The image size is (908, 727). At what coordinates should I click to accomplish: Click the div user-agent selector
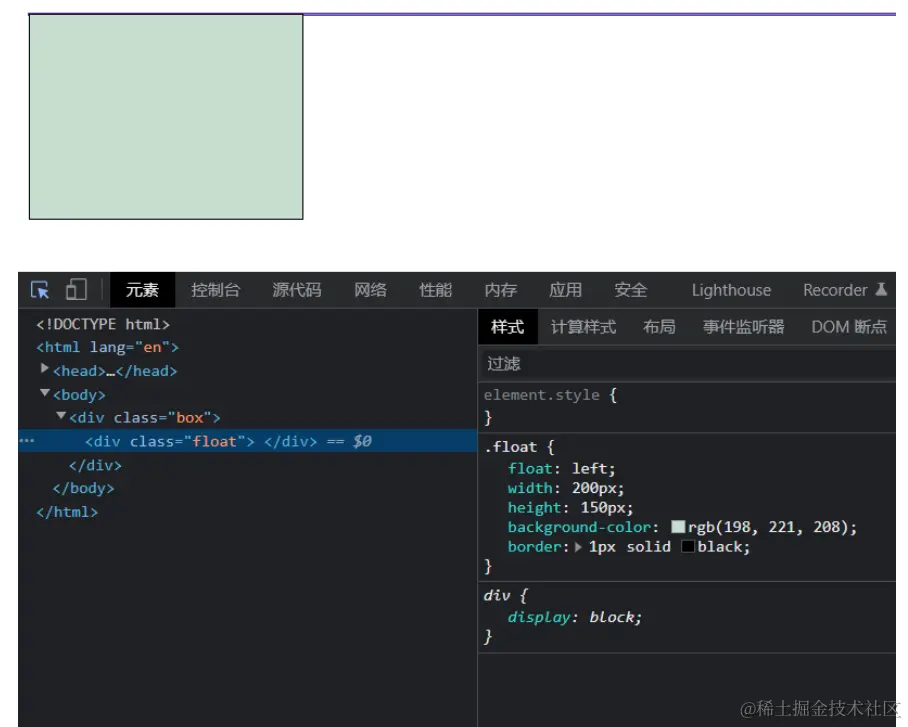point(496,596)
